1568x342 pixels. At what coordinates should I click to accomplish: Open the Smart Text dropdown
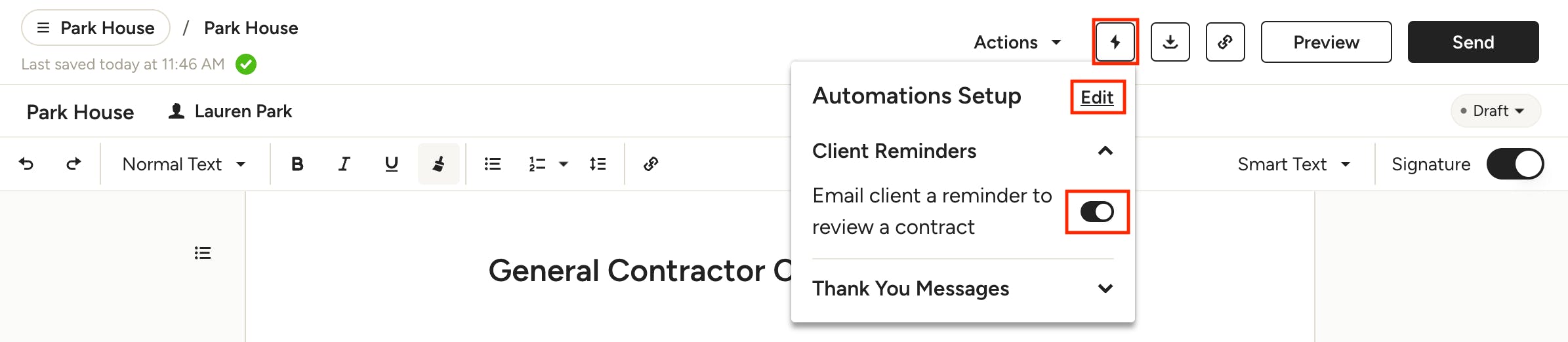[x=1293, y=164]
